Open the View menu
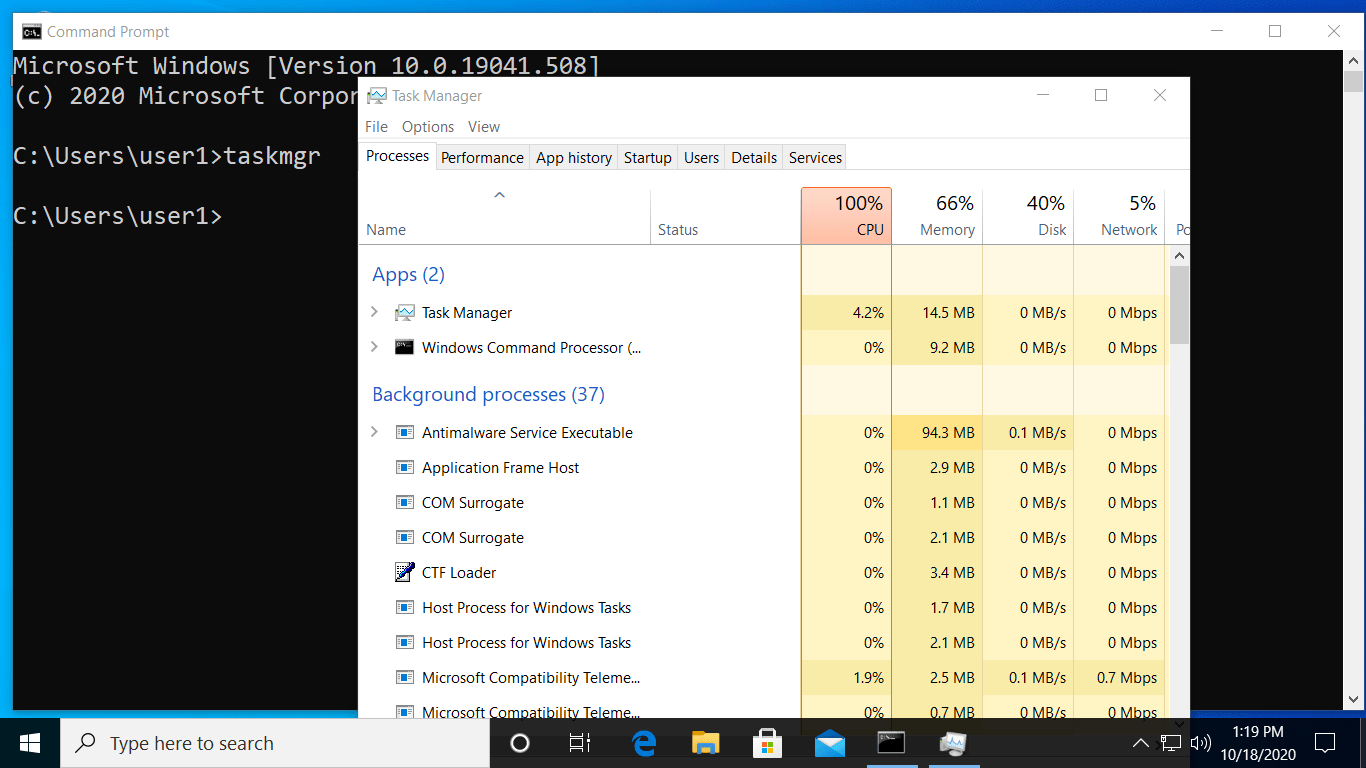 coord(483,126)
